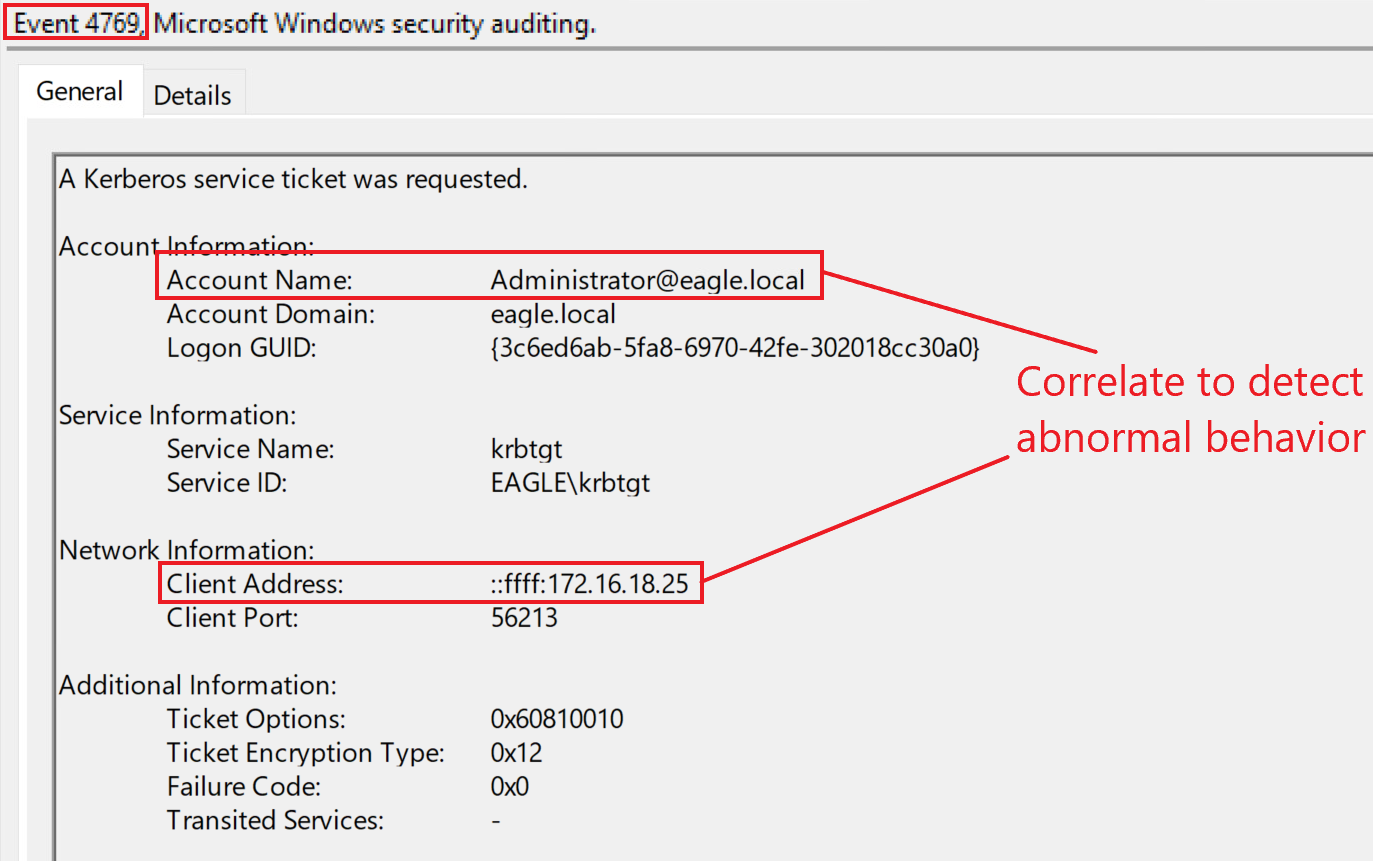This screenshot has height=862, width=1373.
Task: Click the Kerberos service ticket requested line
Action: [x=293, y=180]
